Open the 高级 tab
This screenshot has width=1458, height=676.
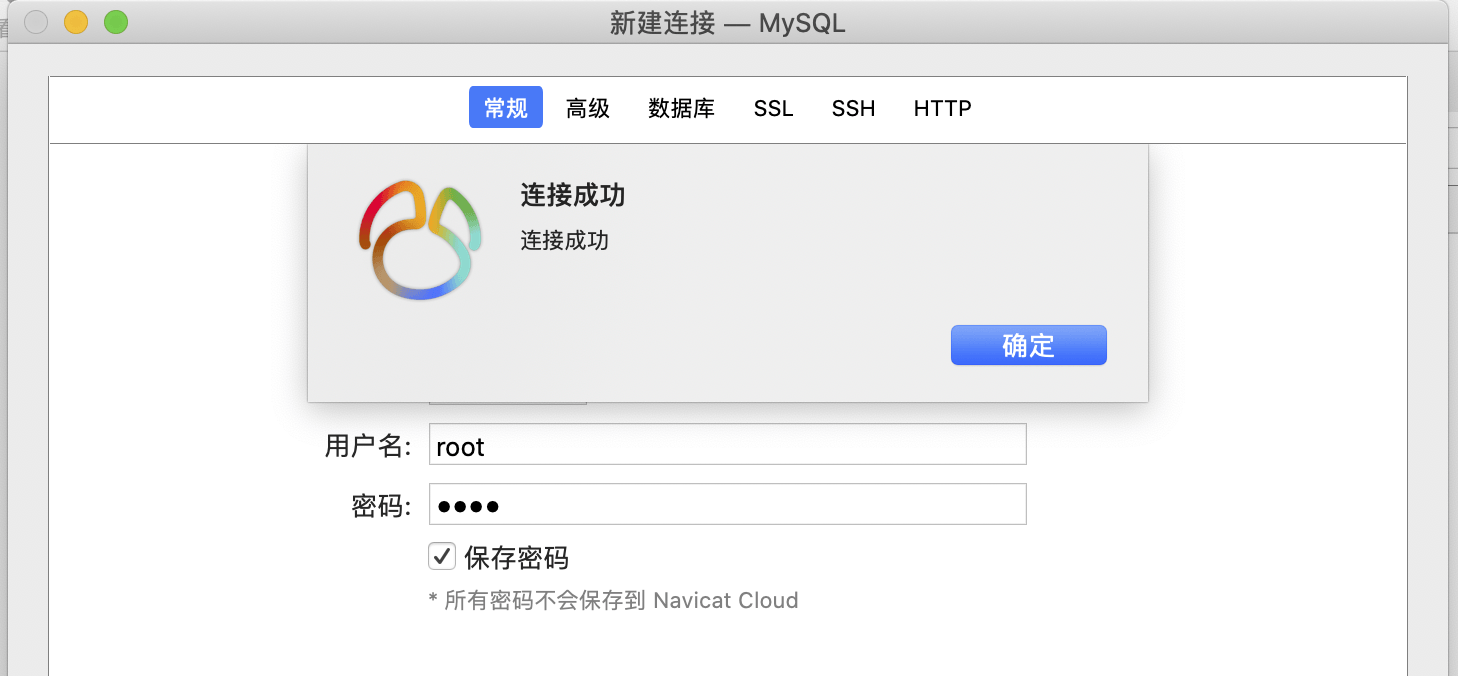[x=588, y=108]
